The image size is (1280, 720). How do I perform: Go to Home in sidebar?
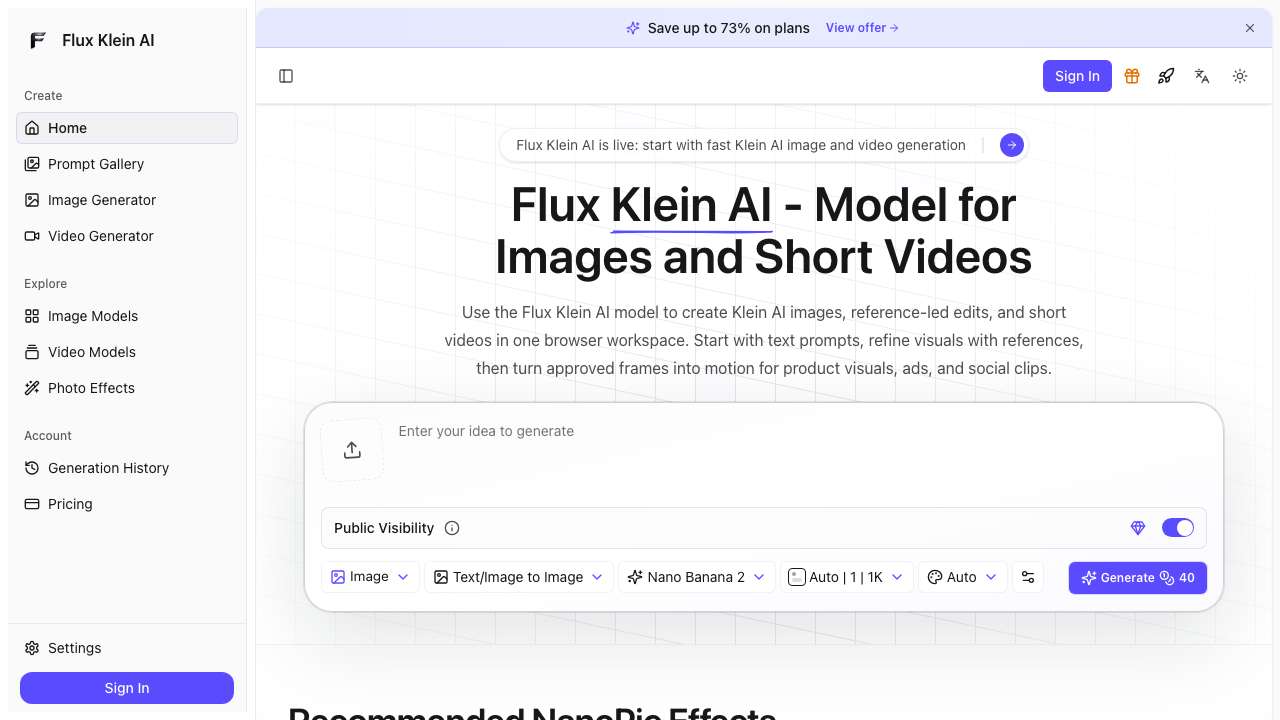coord(127,128)
